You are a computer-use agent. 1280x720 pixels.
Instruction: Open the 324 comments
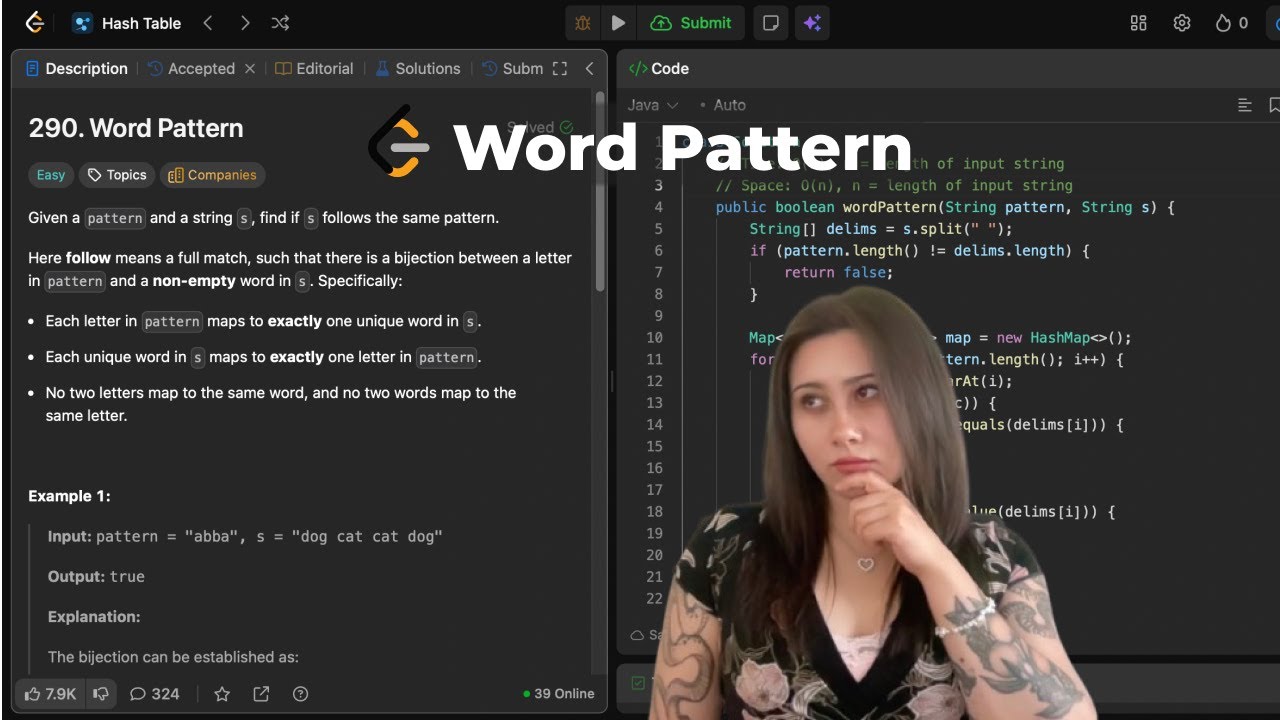(155, 694)
